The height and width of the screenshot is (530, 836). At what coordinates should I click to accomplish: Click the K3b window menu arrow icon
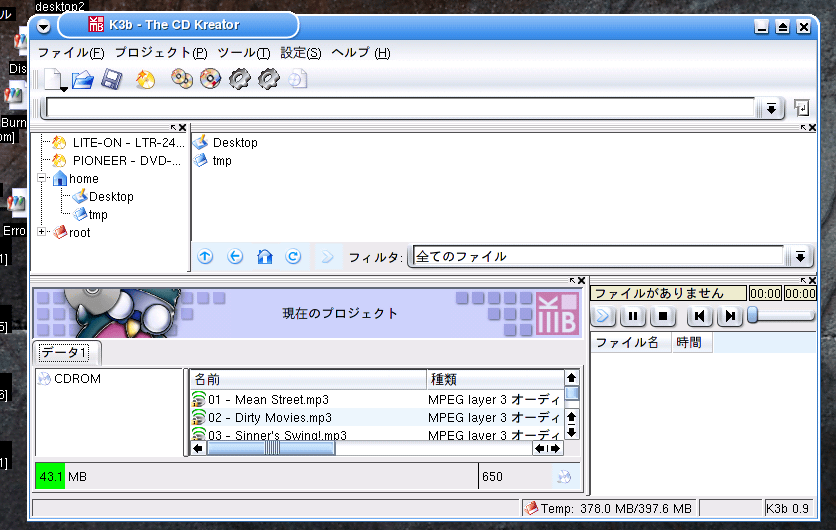(x=44, y=26)
